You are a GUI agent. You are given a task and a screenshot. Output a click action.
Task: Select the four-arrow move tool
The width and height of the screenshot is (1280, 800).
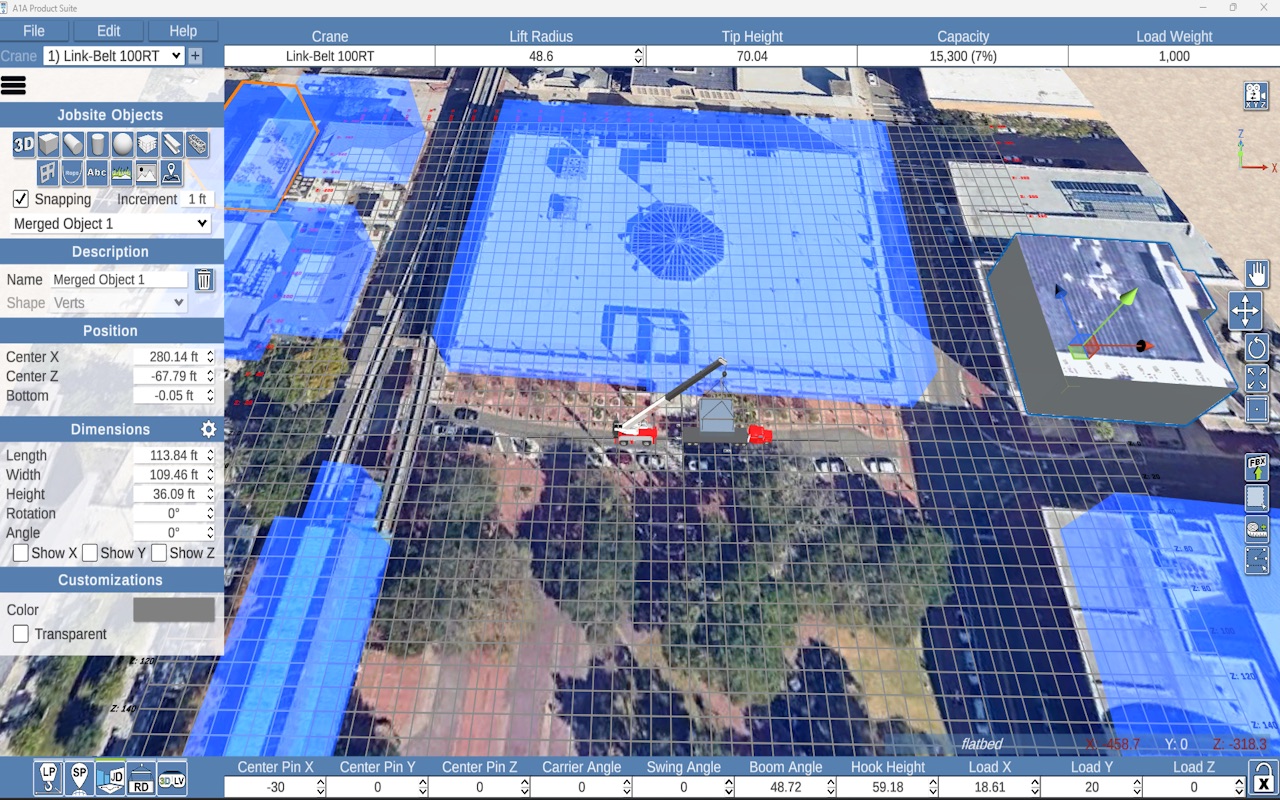1245,311
